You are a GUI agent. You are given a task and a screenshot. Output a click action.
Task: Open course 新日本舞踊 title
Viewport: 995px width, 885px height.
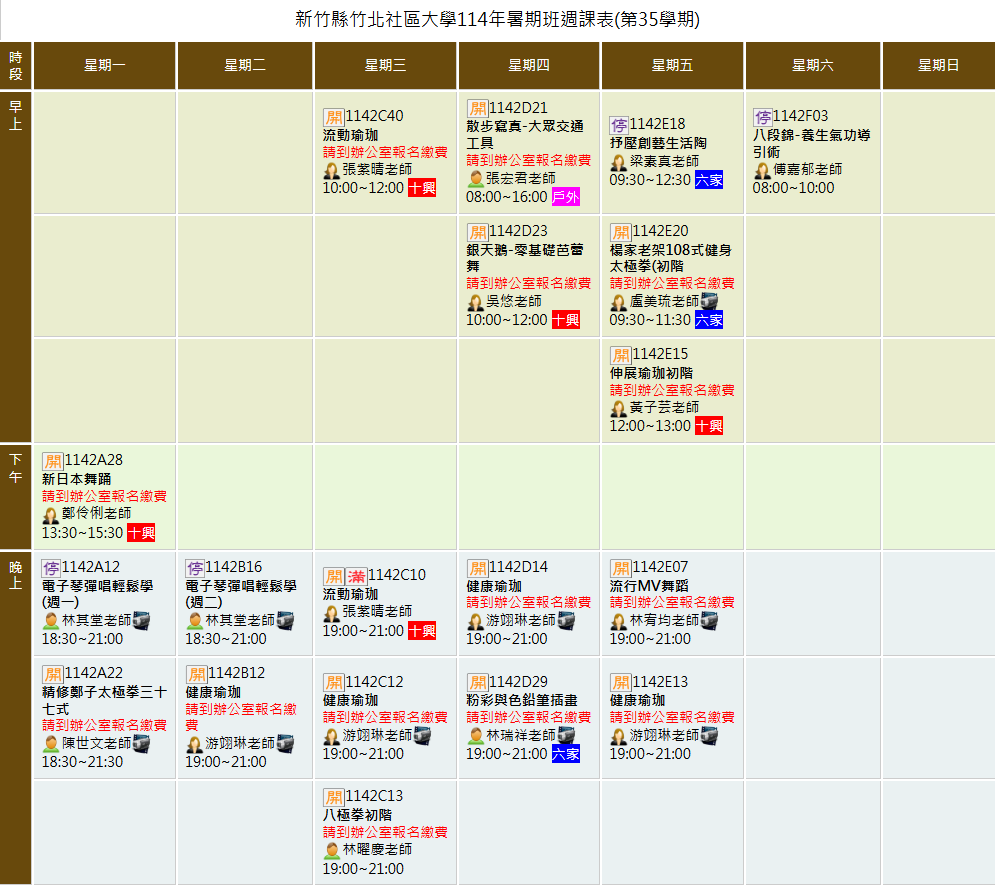click(77, 479)
